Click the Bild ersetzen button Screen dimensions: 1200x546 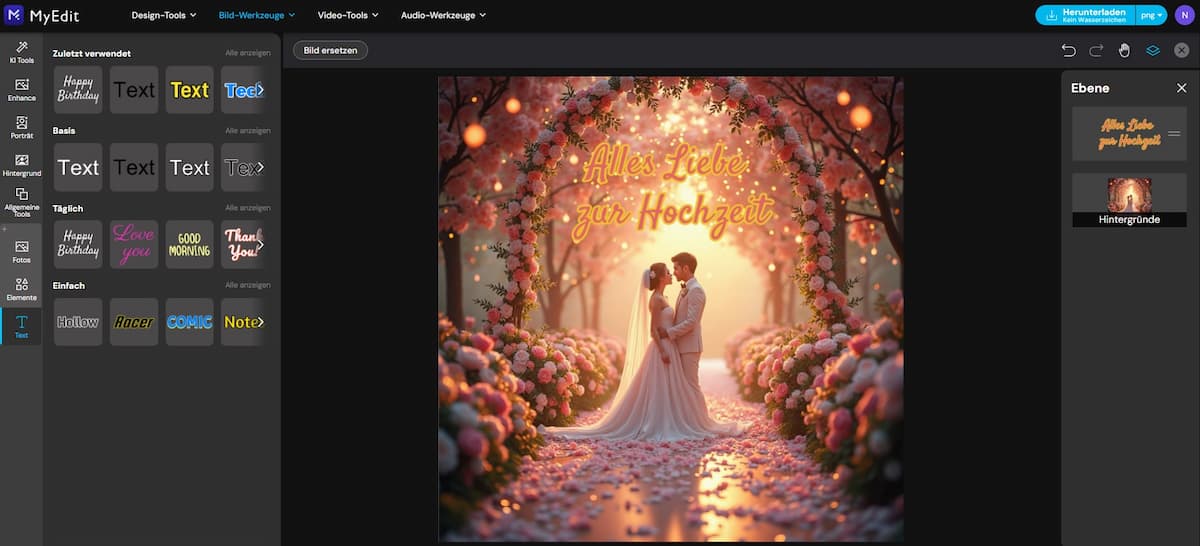tap(330, 50)
